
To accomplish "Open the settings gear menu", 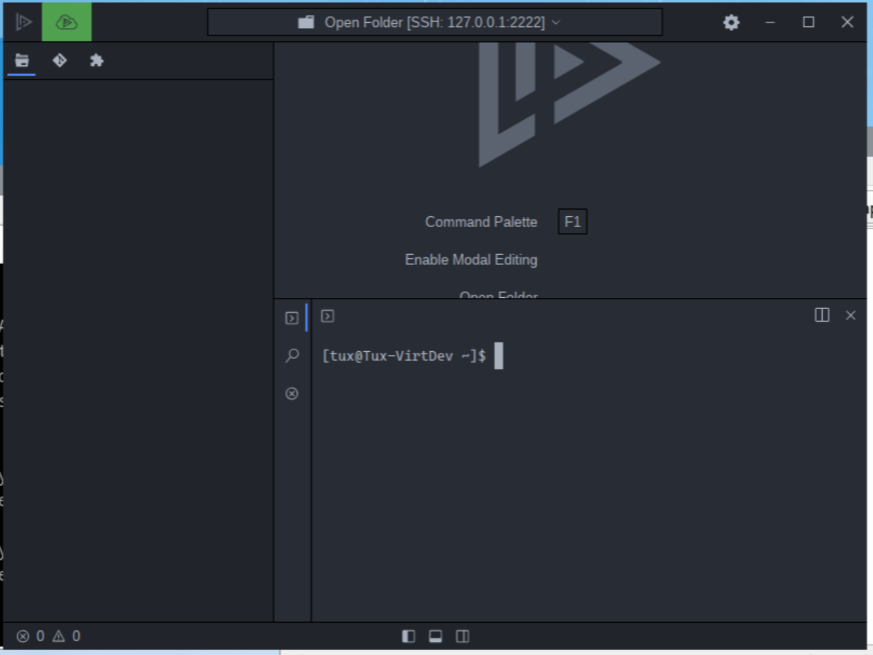I will pyautogui.click(x=731, y=22).
